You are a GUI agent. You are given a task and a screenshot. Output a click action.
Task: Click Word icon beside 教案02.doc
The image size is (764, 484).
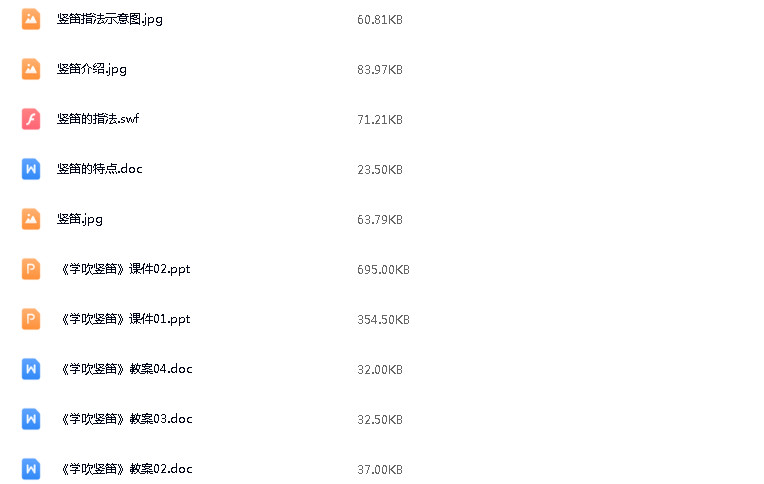(x=31, y=469)
